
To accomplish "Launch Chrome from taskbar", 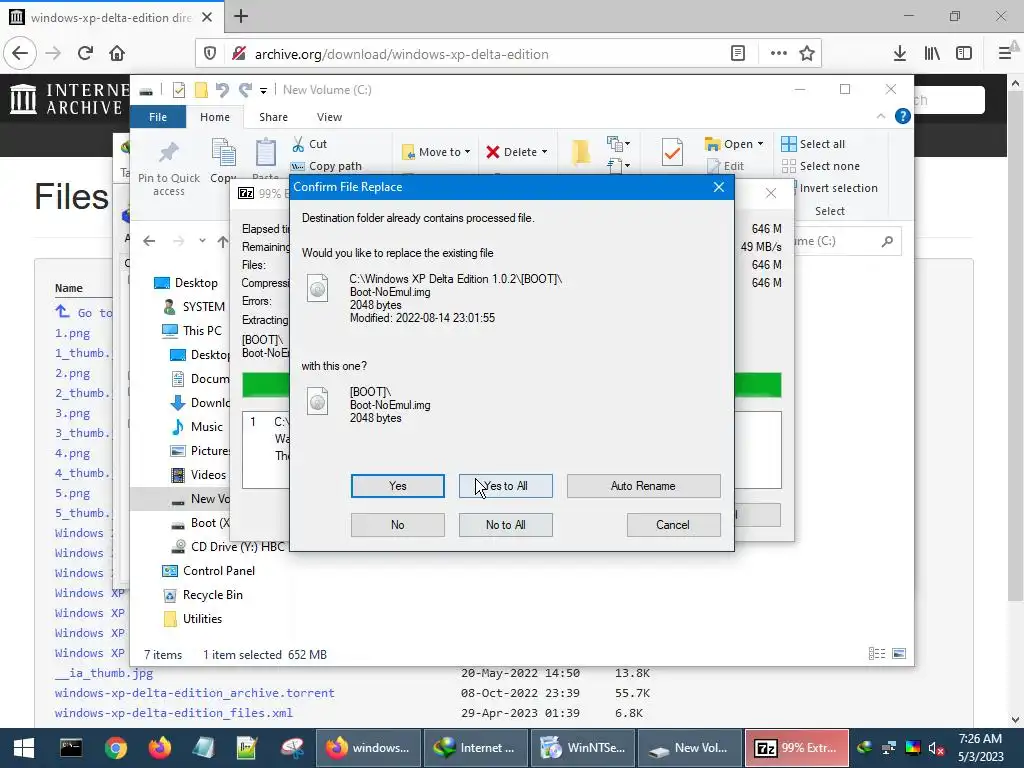I will coord(116,748).
